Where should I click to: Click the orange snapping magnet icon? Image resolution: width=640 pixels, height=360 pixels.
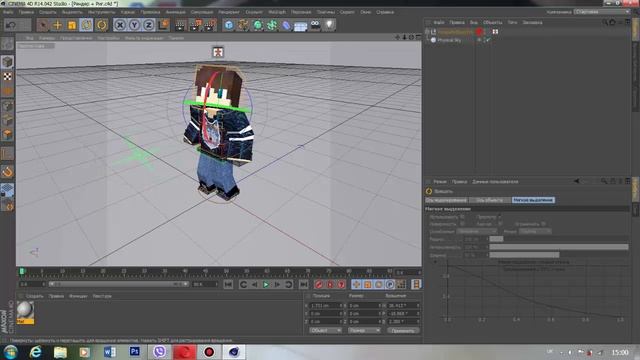7,172
